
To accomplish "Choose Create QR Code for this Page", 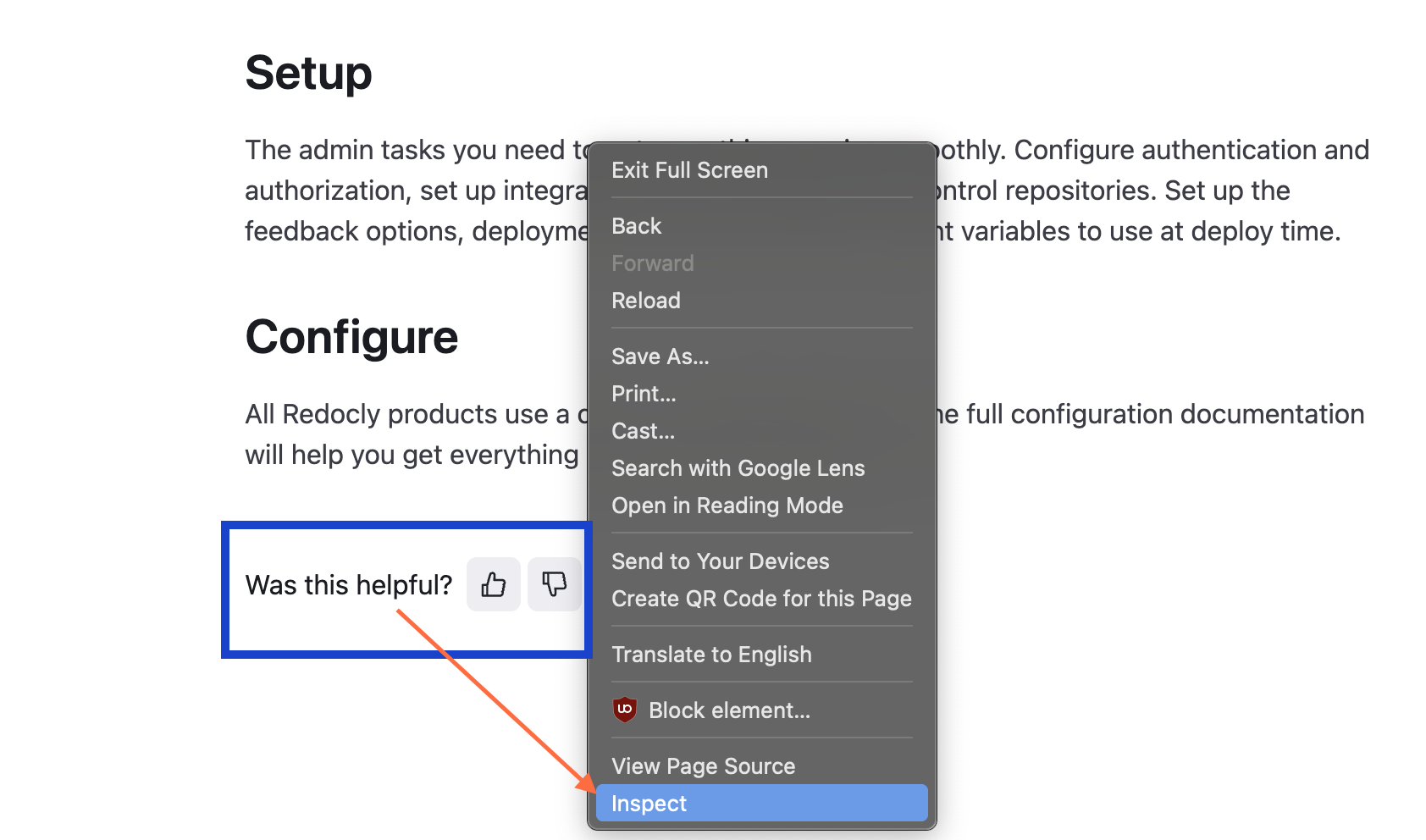I will [762, 599].
